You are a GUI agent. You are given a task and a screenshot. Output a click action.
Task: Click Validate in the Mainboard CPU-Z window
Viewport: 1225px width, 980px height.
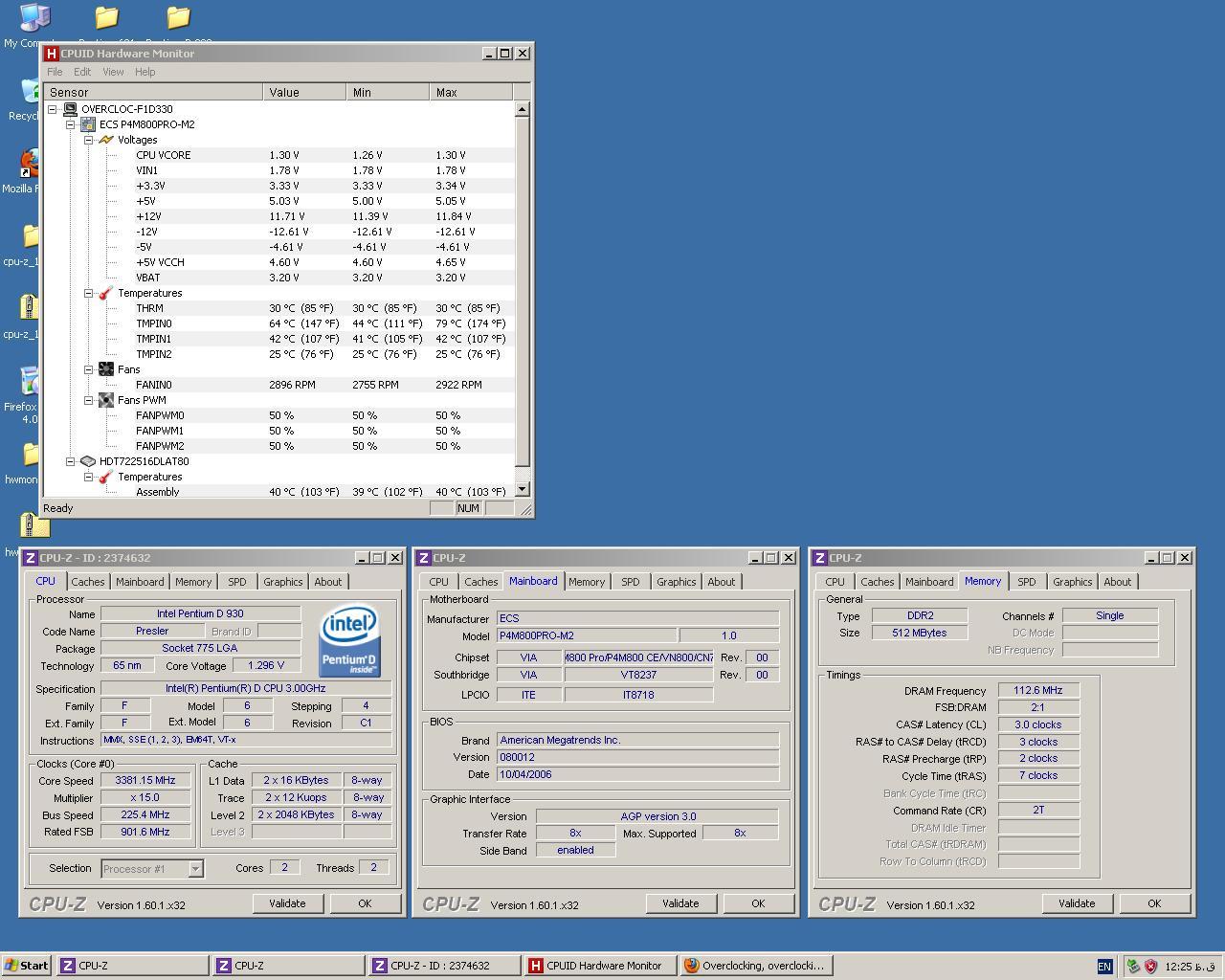pyautogui.click(x=680, y=903)
